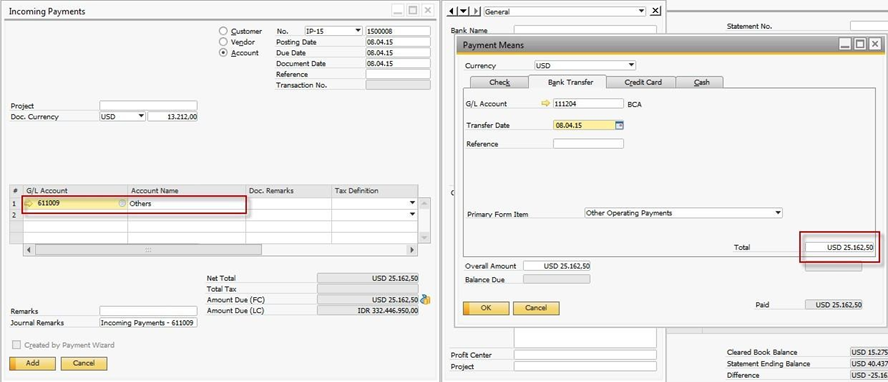Click the Total field showing USD 25.162,50
The image size is (888, 382).
[x=840, y=247]
